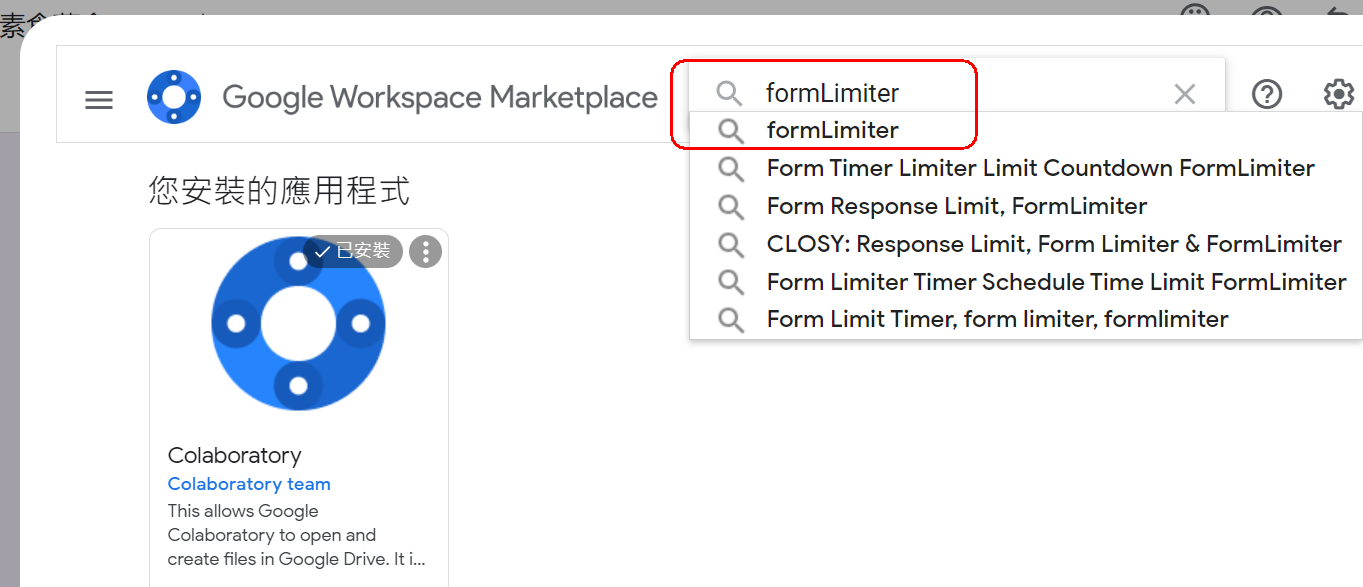
Task: Open the help question mark icon
Action: coord(1267,95)
